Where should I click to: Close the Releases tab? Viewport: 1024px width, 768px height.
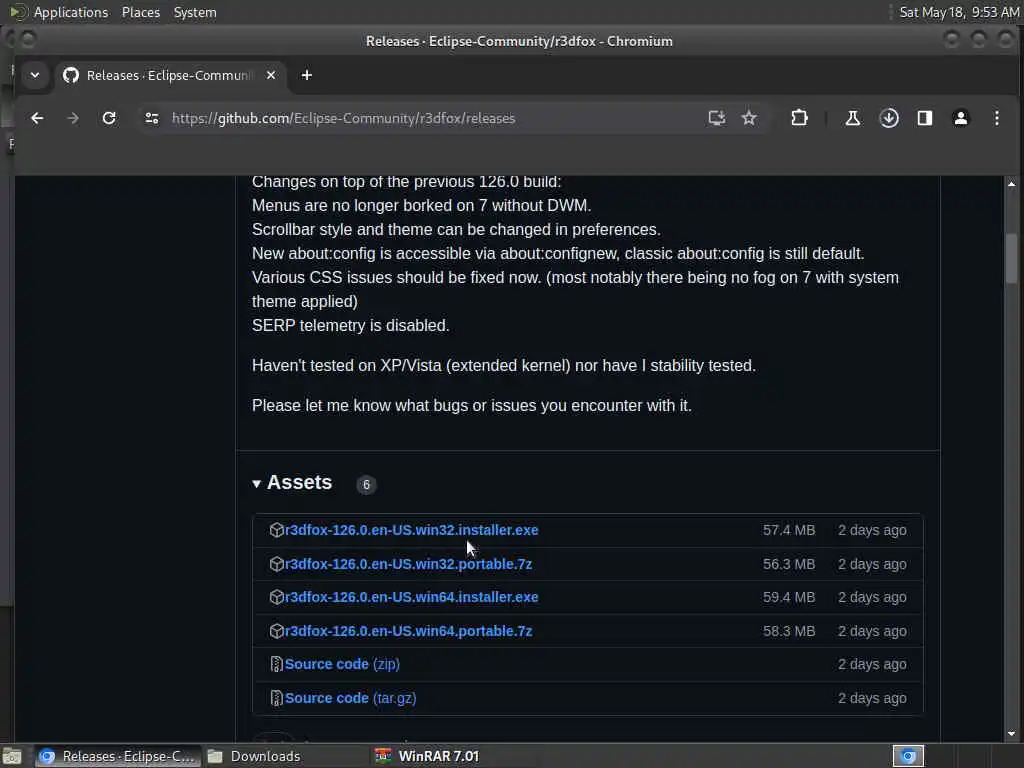pos(271,75)
